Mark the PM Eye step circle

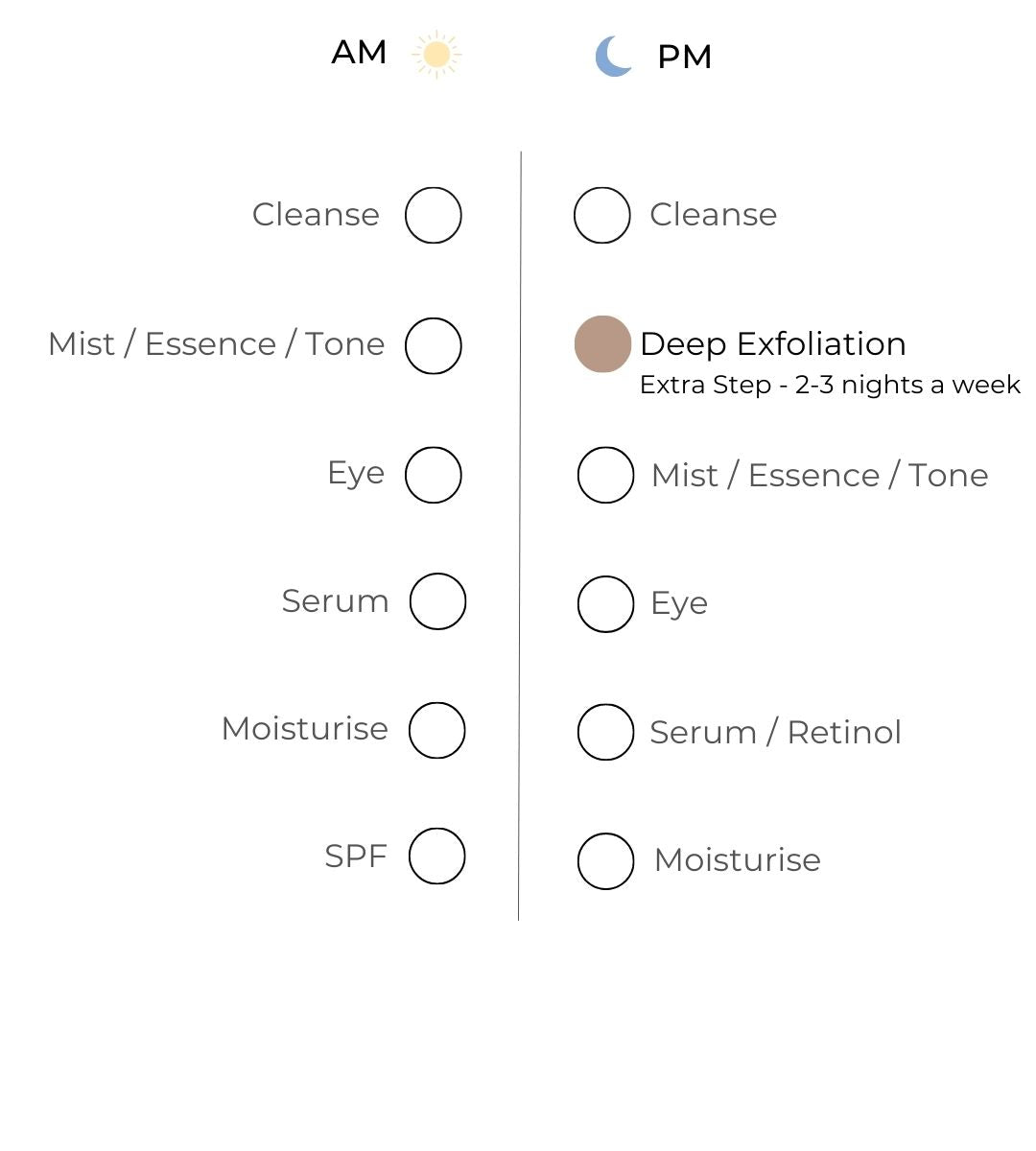[x=606, y=604]
